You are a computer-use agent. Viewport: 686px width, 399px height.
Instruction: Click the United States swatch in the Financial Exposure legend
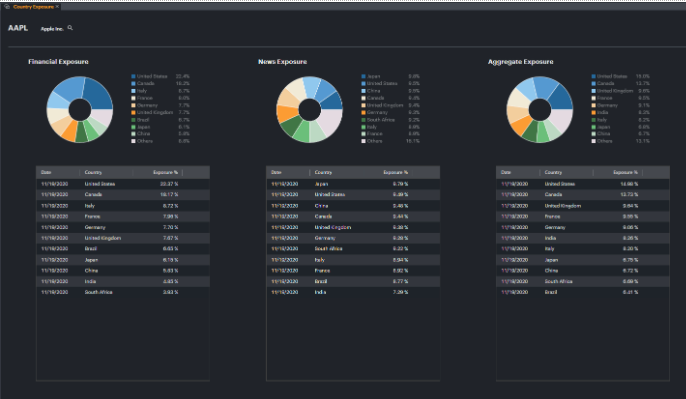click(x=133, y=76)
